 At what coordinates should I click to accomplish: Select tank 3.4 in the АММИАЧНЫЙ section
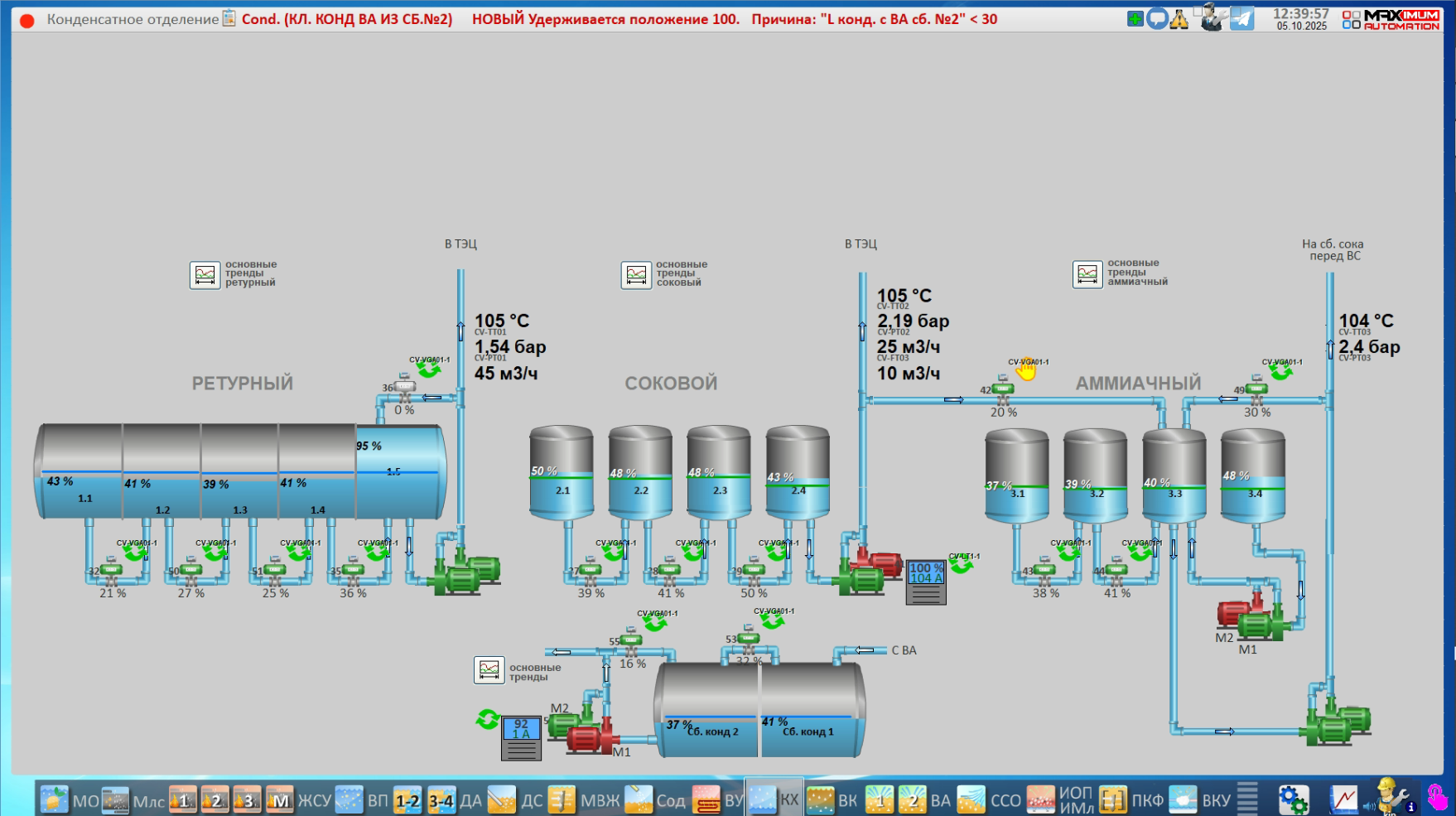(x=1253, y=475)
